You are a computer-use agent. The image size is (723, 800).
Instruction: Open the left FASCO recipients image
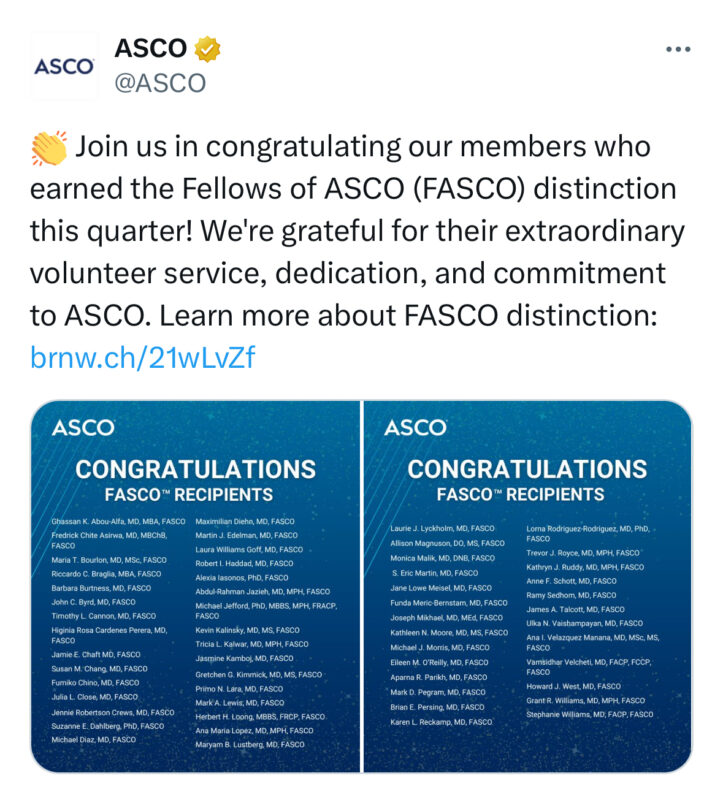pos(195,586)
